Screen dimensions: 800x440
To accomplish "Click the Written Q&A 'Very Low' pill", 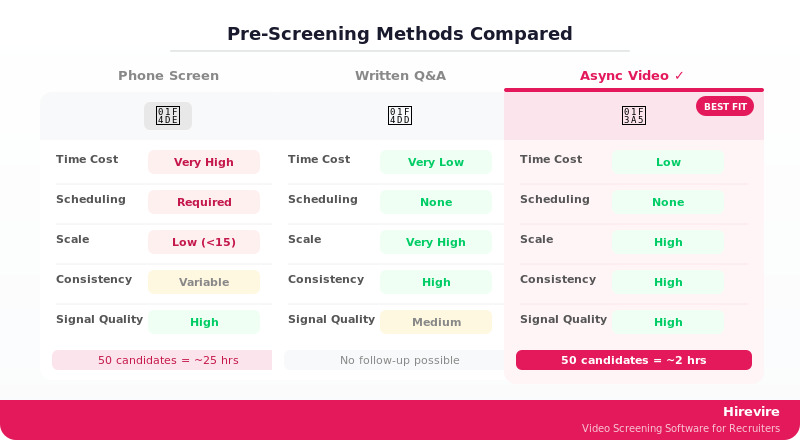I will tap(436, 162).
